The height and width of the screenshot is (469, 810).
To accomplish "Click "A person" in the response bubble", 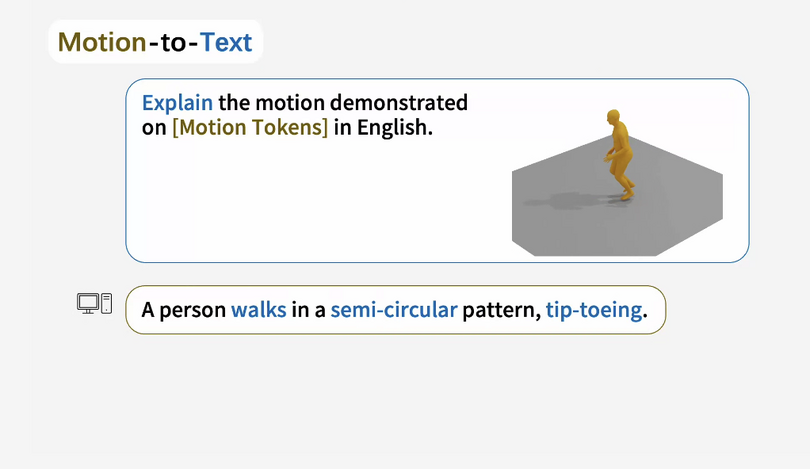I will pos(183,310).
